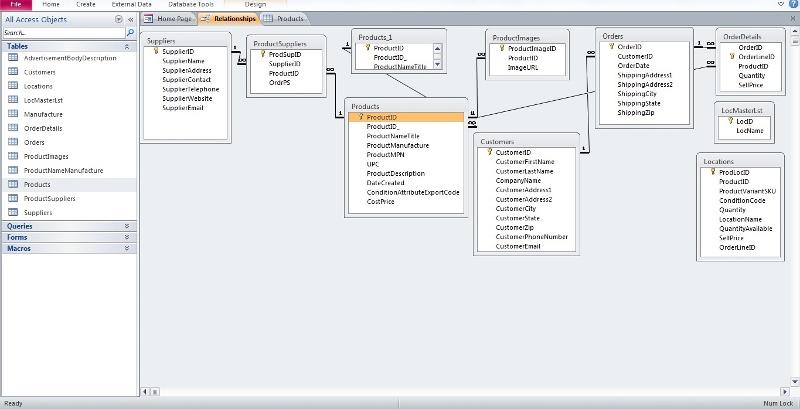Expand the Forms group
Image resolution: width=800 pixels, height=409 pixels.
click(127, 237)
